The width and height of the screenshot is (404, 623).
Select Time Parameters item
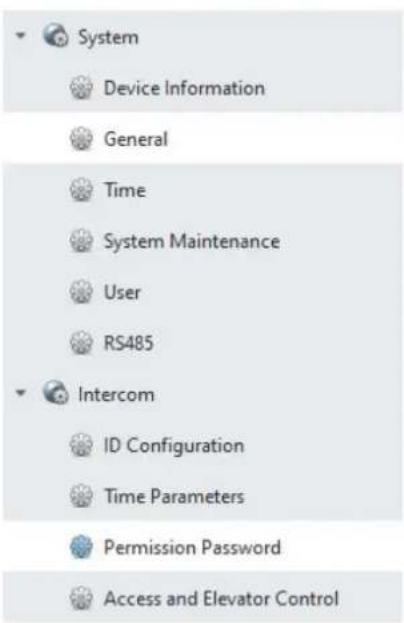point(202,496)
